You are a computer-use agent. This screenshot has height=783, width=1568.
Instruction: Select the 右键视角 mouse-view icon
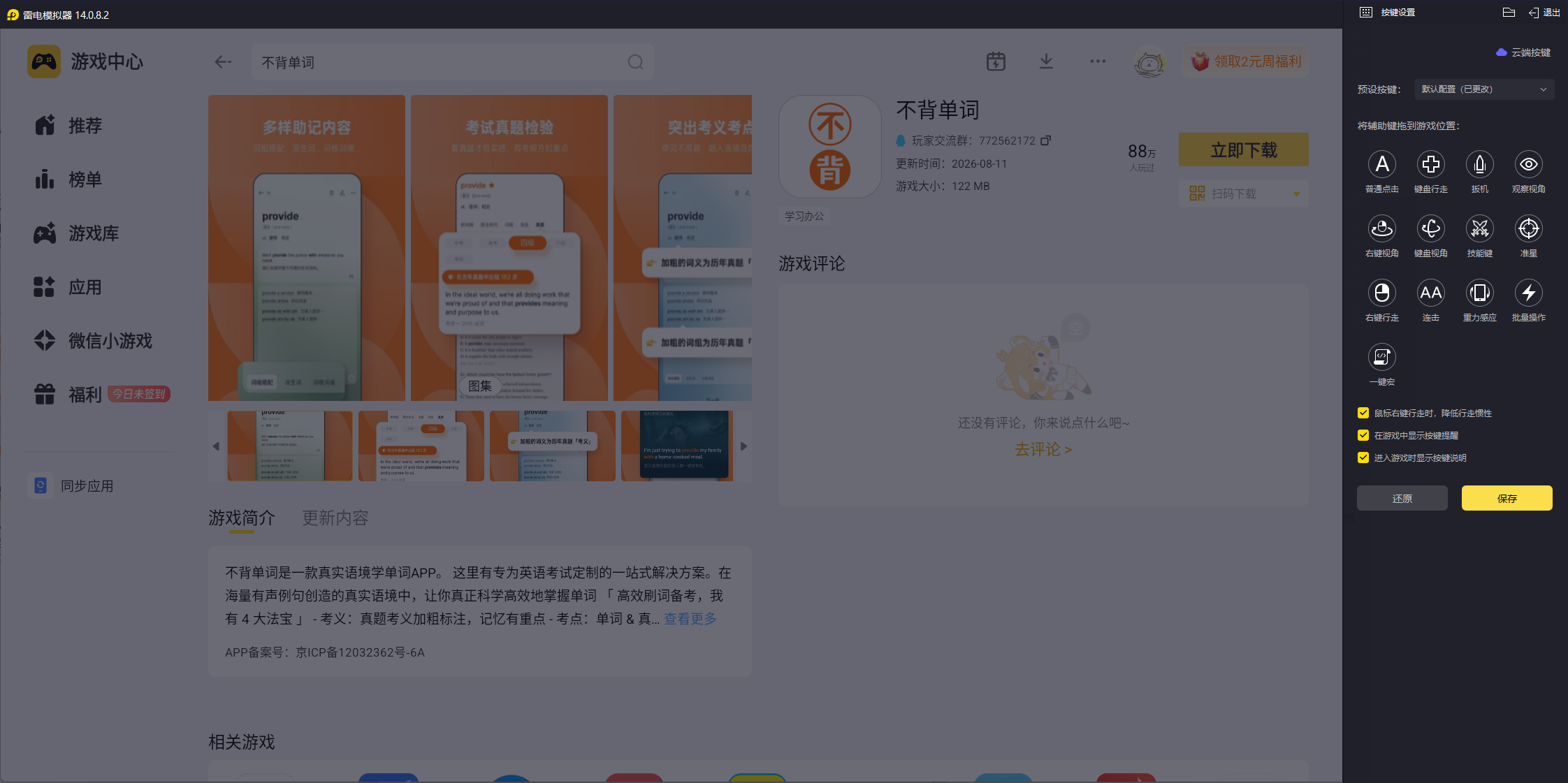(x=1381, y=228)
